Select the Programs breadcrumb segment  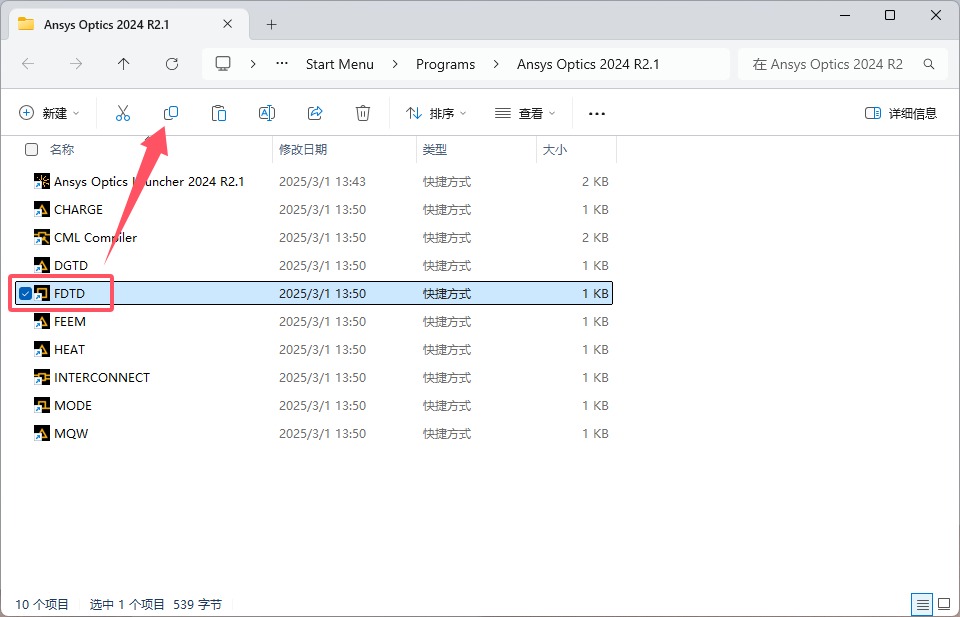[445, 64]
